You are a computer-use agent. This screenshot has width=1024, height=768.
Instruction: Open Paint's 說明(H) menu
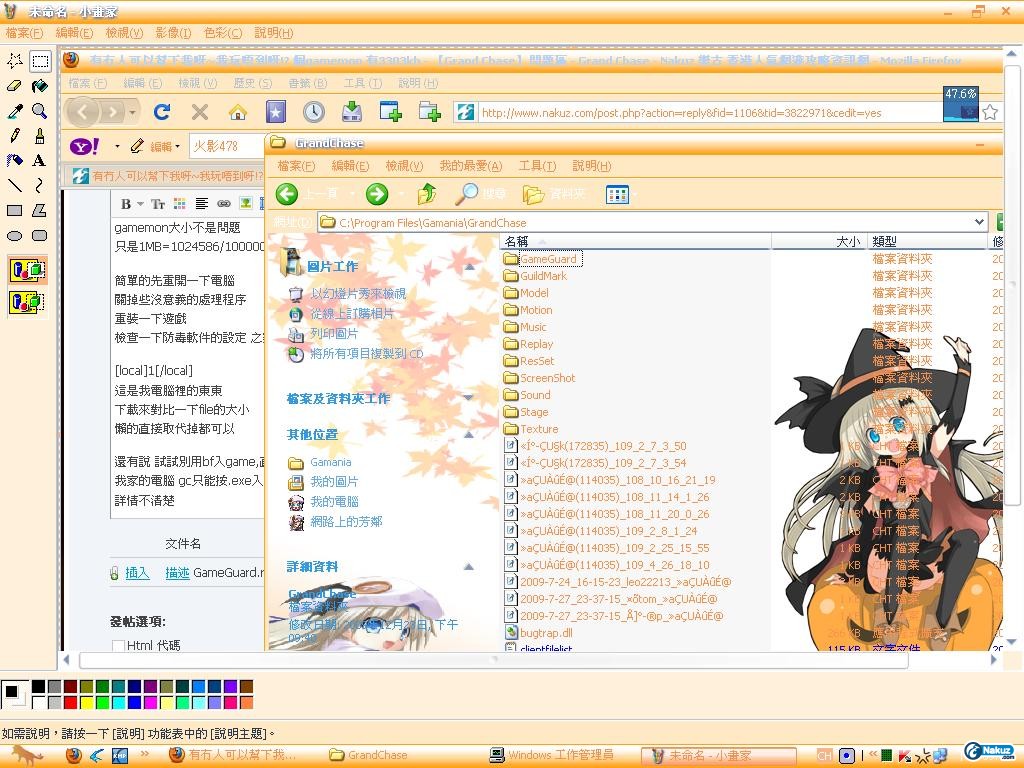pyautogui.click(x=274, y=33)
